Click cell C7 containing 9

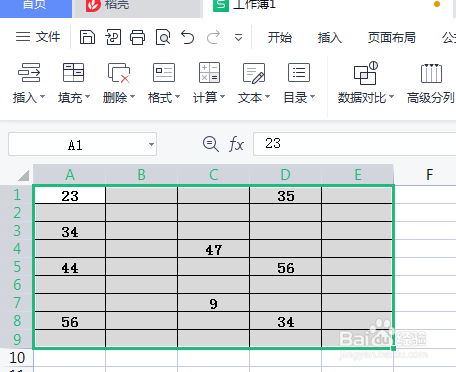coord(214,303)
